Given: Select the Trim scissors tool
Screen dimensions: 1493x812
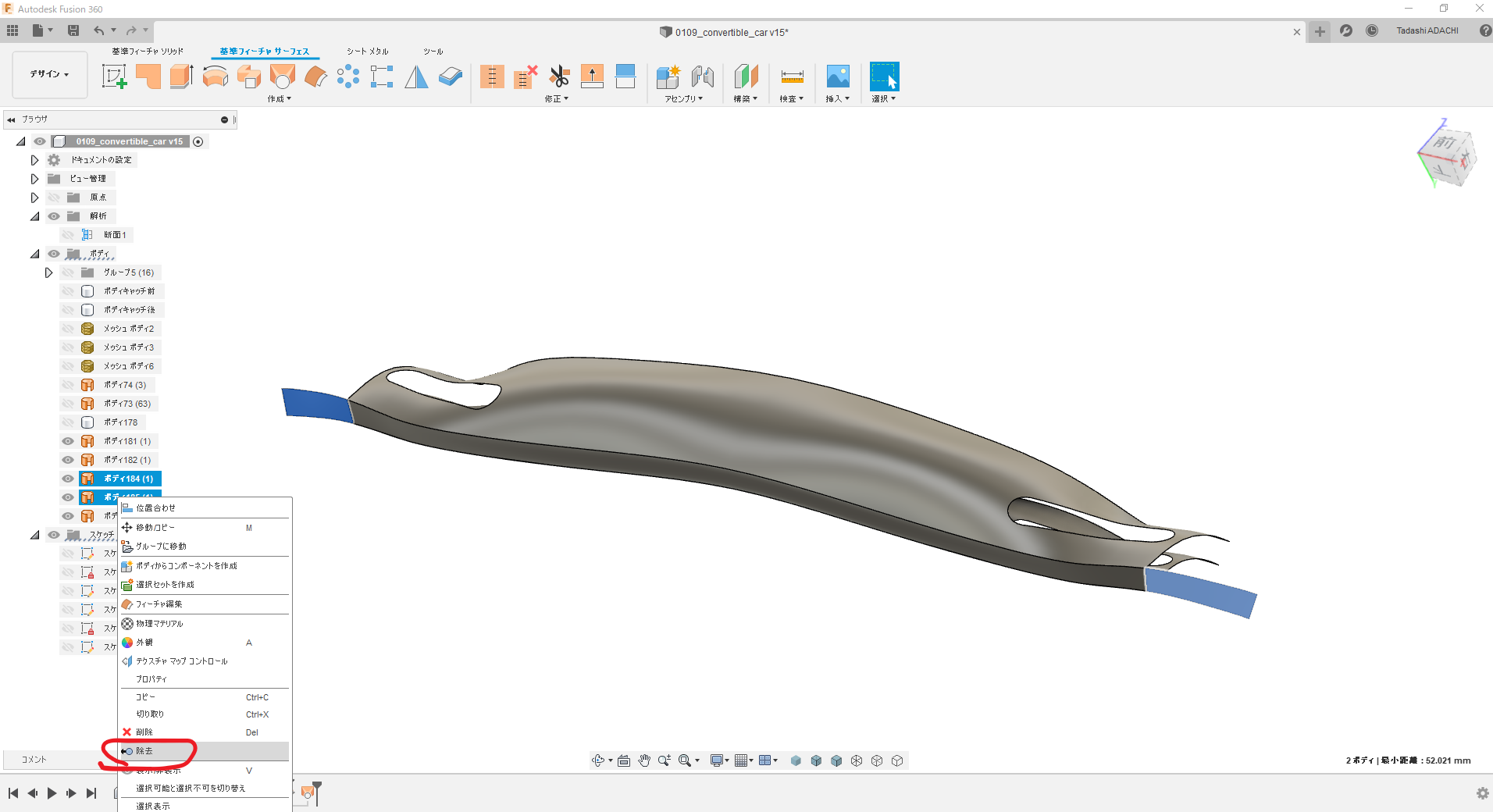Looking at the screenshot, I should point(559,77).
